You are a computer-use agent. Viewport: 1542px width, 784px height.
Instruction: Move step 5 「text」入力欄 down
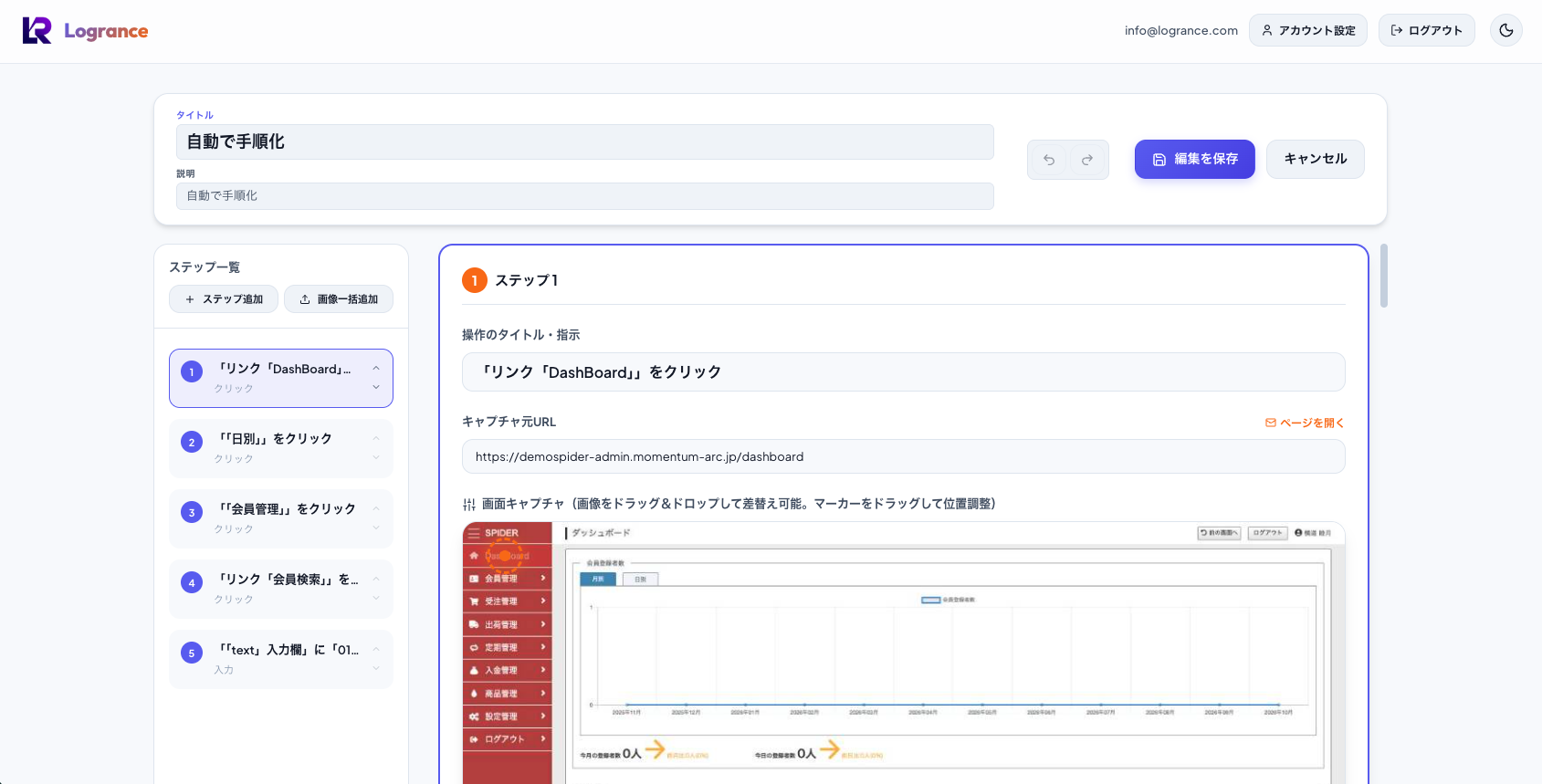click(x=376, y=669)
